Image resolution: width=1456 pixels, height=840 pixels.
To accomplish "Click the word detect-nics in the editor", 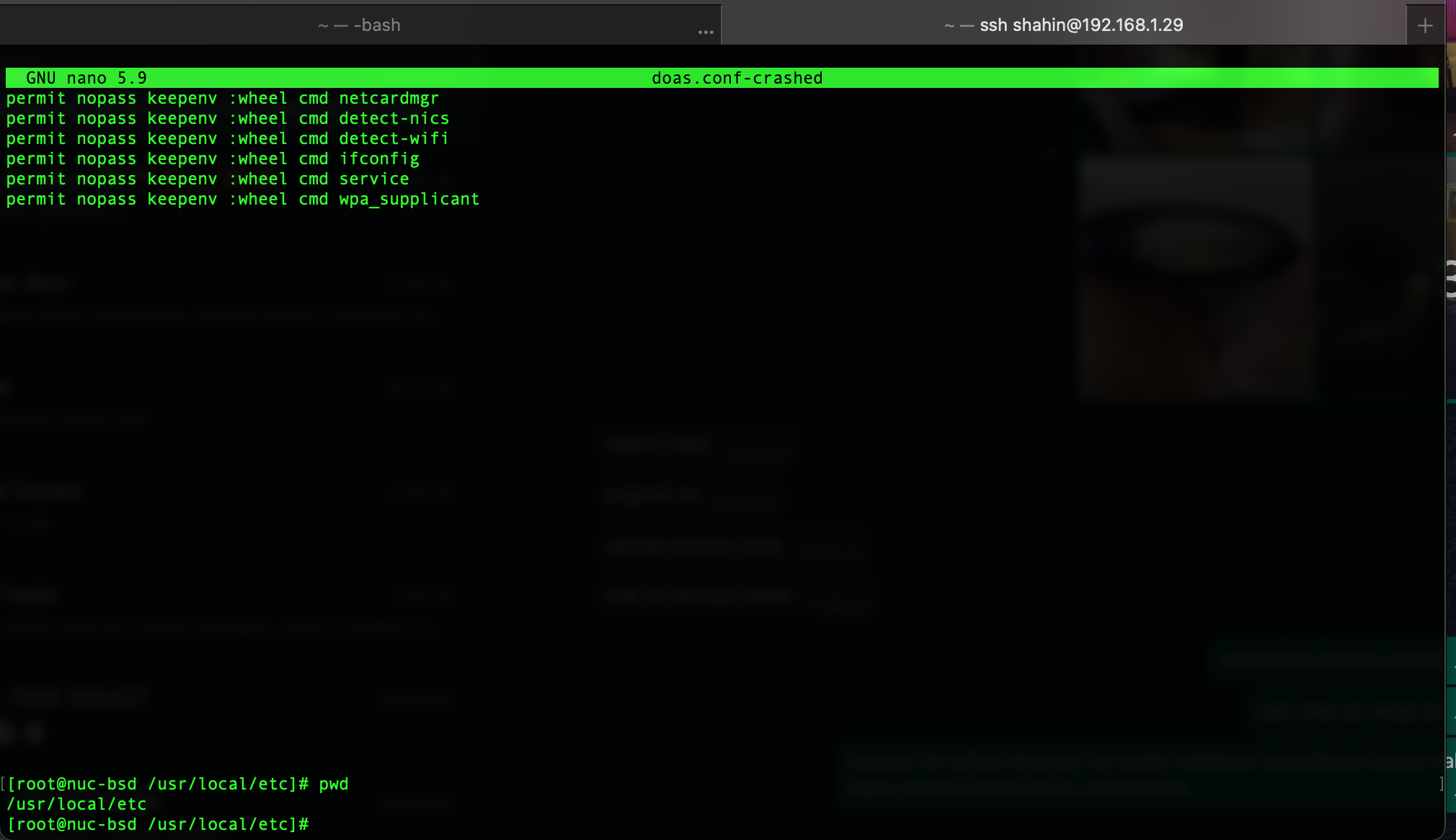I will click(394, 118).
